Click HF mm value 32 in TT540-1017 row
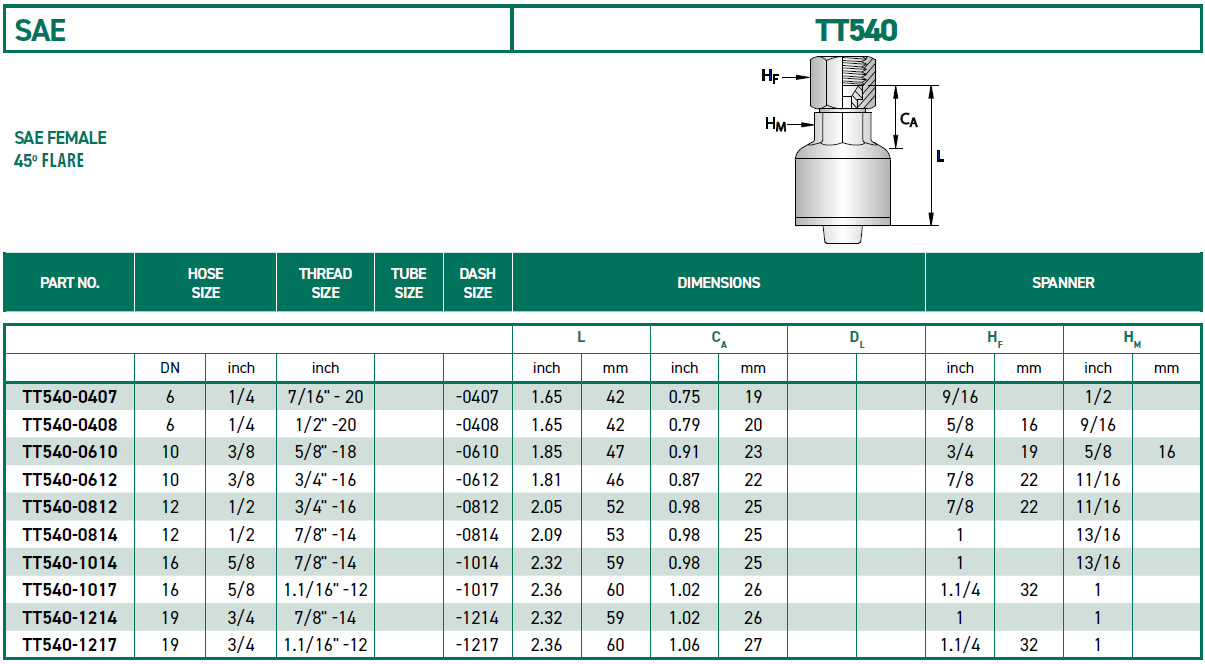 pos(1029,590)
